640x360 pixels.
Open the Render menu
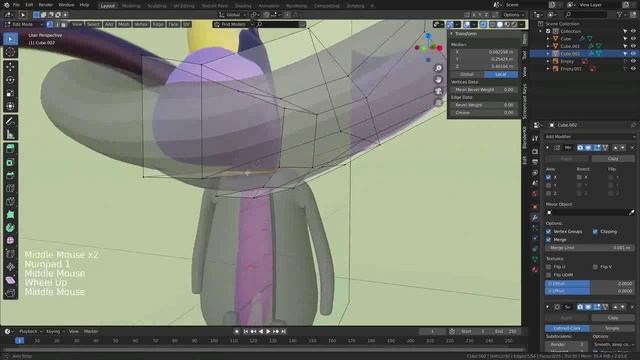click(x=45, y=5)
